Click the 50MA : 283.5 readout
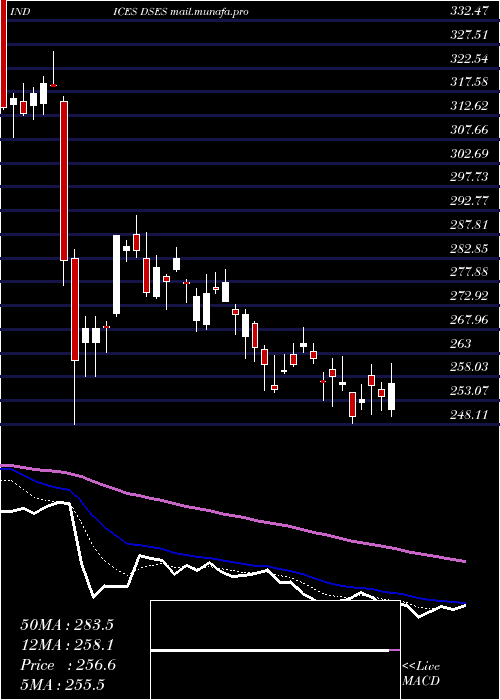500x700 pixels. pos(67,625)
